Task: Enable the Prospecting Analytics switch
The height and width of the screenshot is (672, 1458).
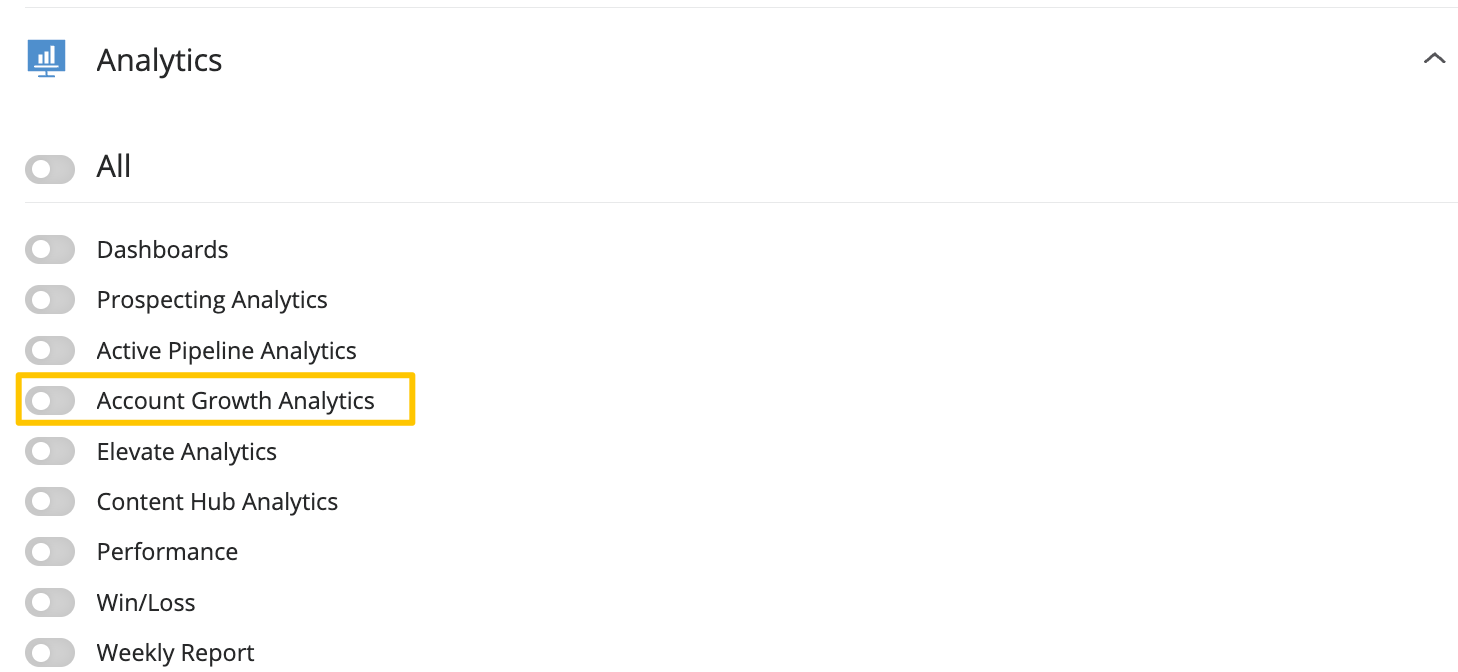Action: 50,300
